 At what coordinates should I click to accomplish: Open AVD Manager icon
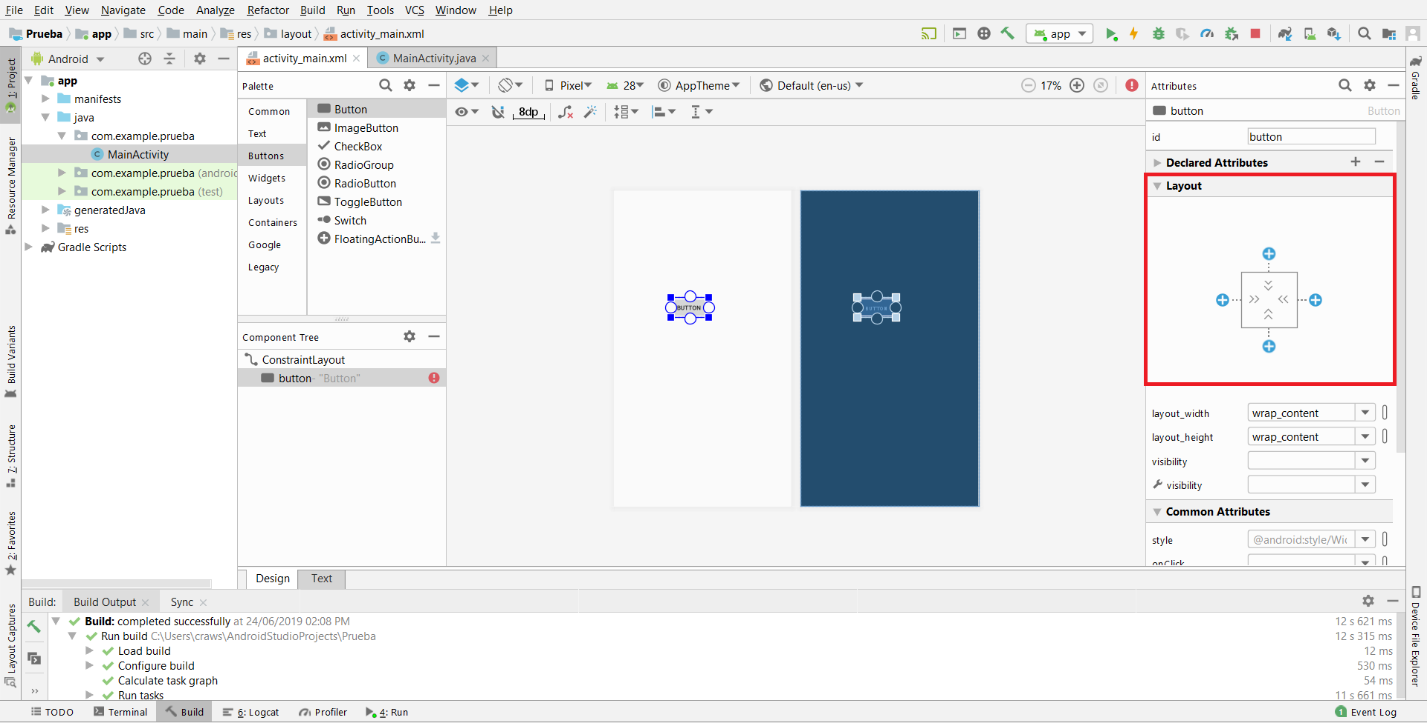coord(1309,33)
